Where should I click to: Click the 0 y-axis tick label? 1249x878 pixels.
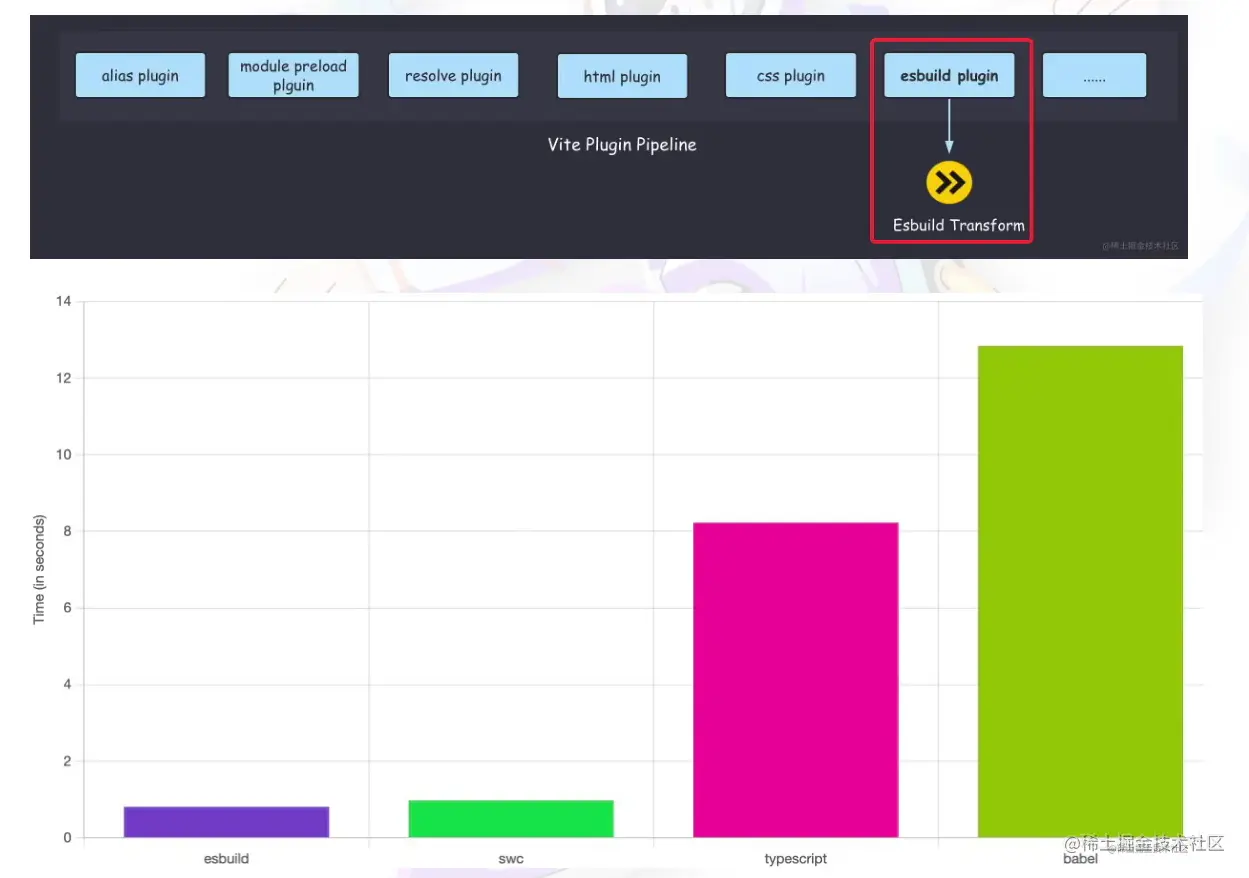click(68, 838)
